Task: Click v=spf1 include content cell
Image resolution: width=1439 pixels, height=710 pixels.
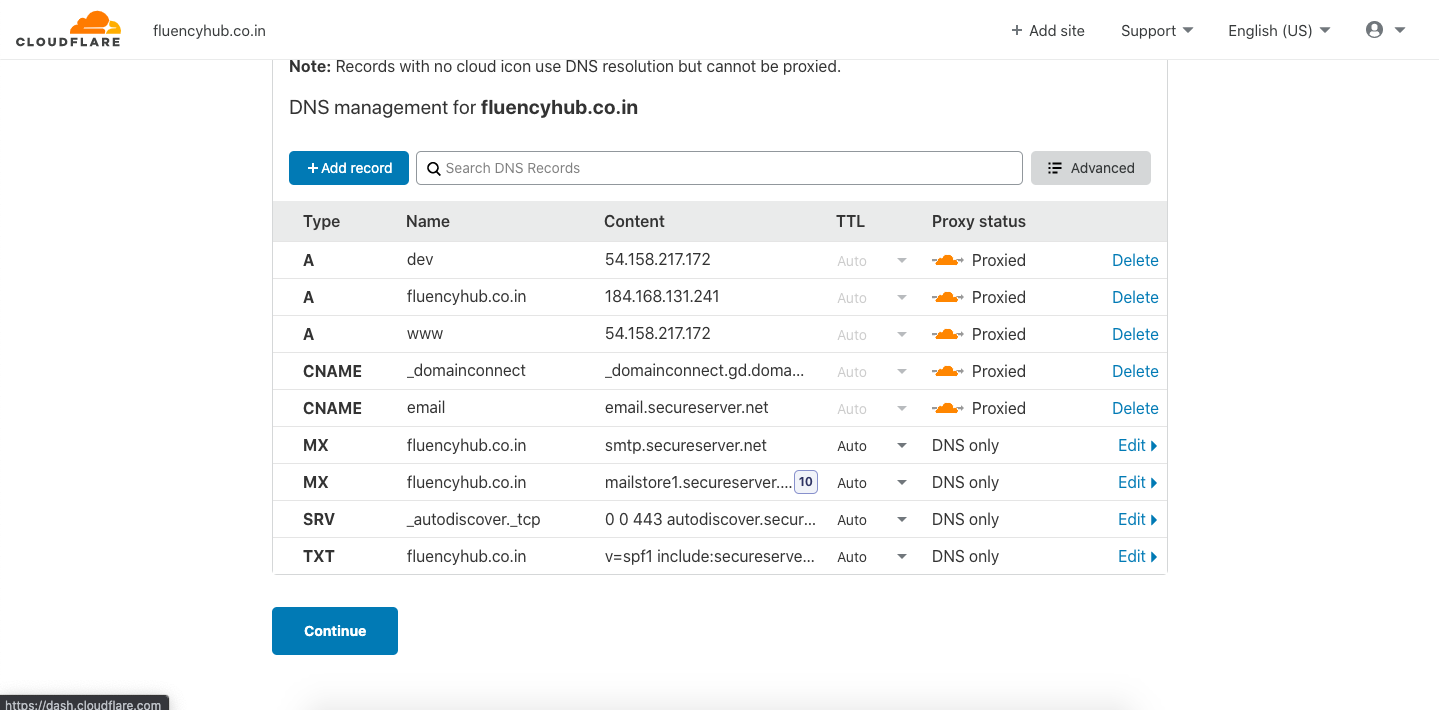Action: click(709, 556)
